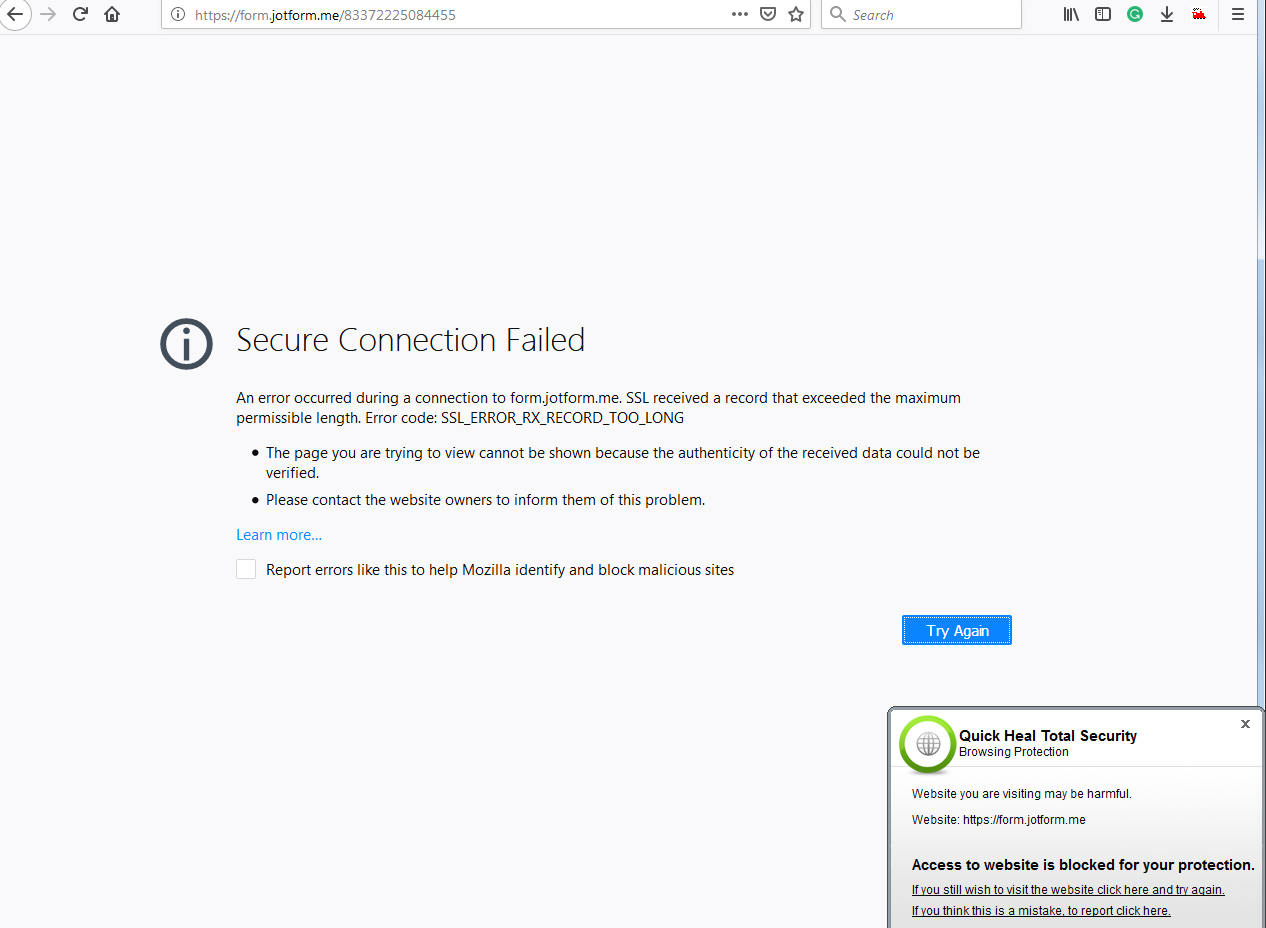Click 'Access to website is blocked' message
Viewport: 1266px width, 928px height.
[1083, 865]
